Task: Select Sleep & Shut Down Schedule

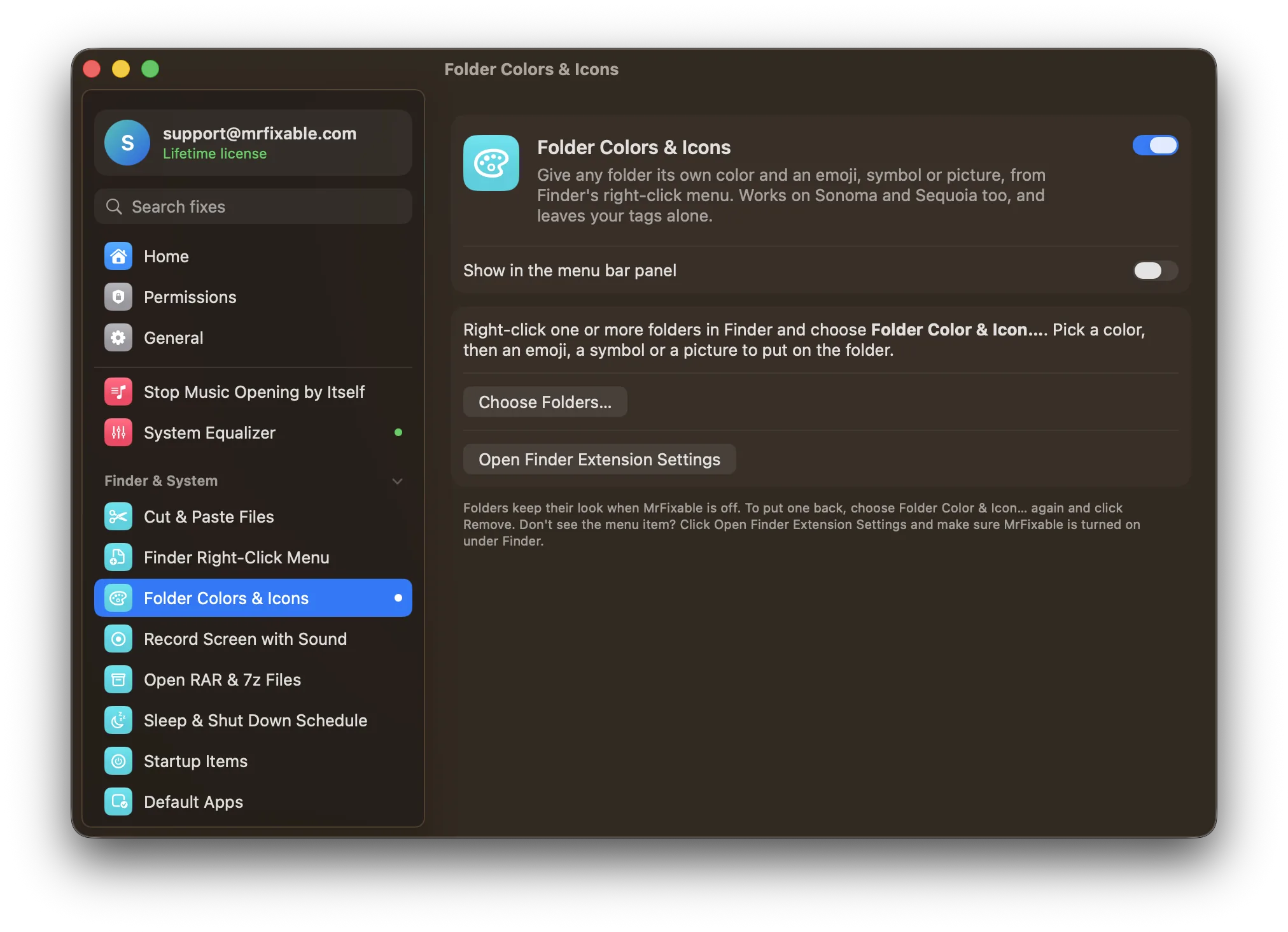Action: click(x=253, y=721)
